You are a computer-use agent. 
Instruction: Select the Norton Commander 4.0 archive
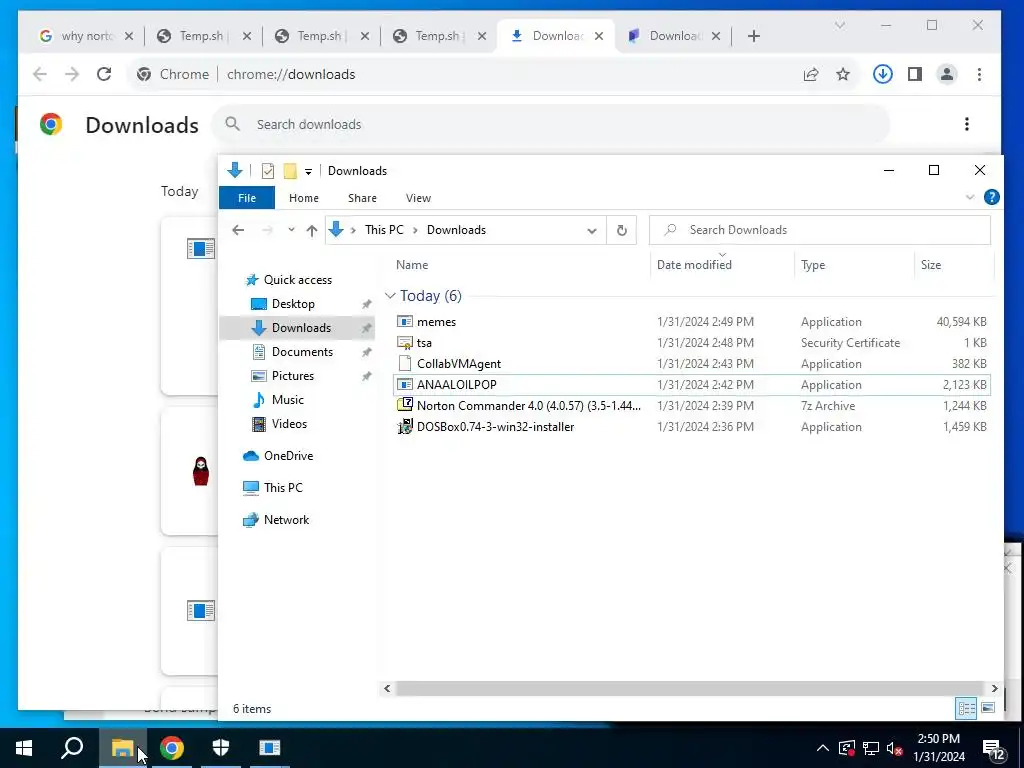692,406
